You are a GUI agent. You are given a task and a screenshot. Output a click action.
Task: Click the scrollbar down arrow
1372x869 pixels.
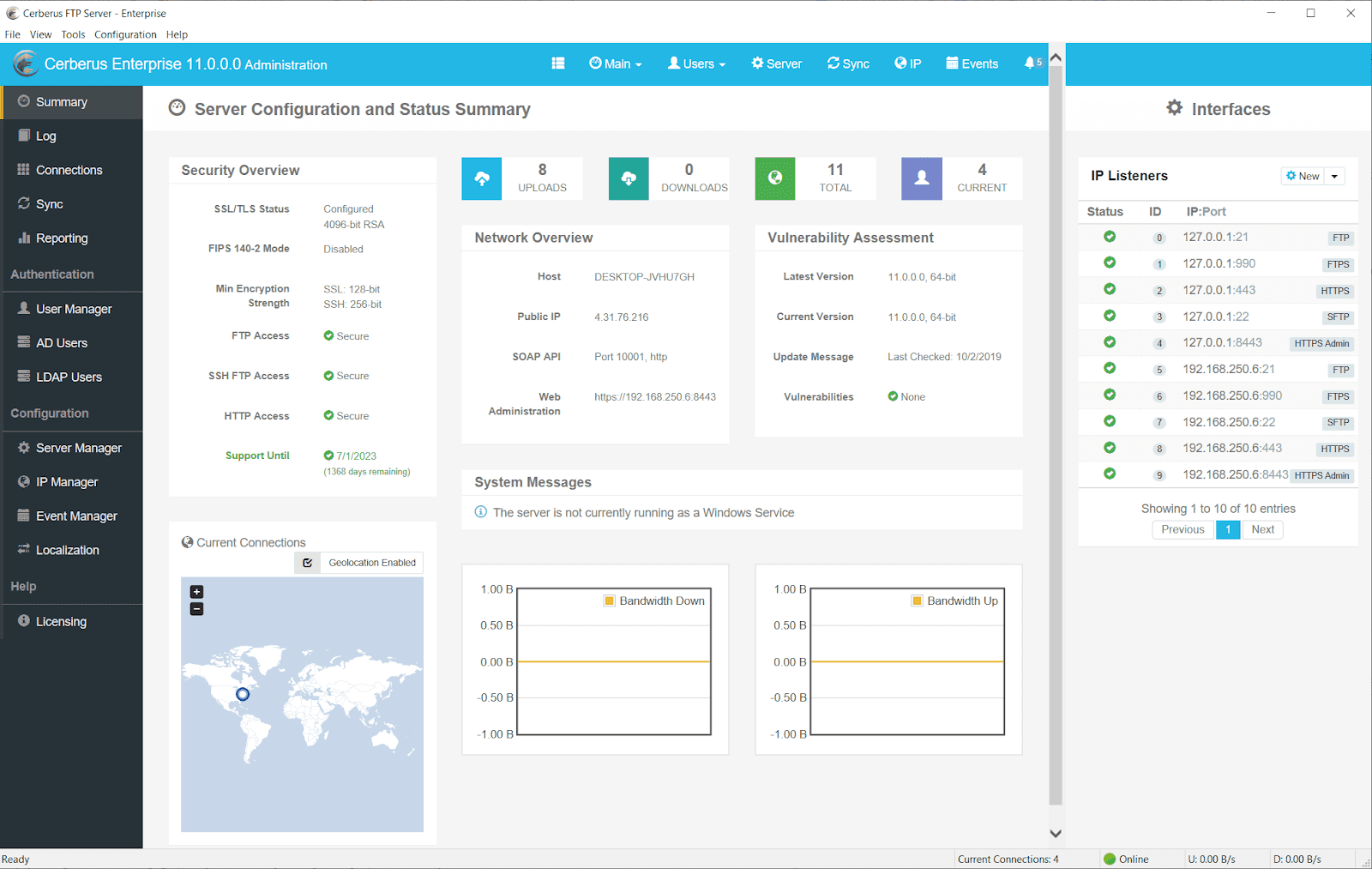tap(1056, 833)
